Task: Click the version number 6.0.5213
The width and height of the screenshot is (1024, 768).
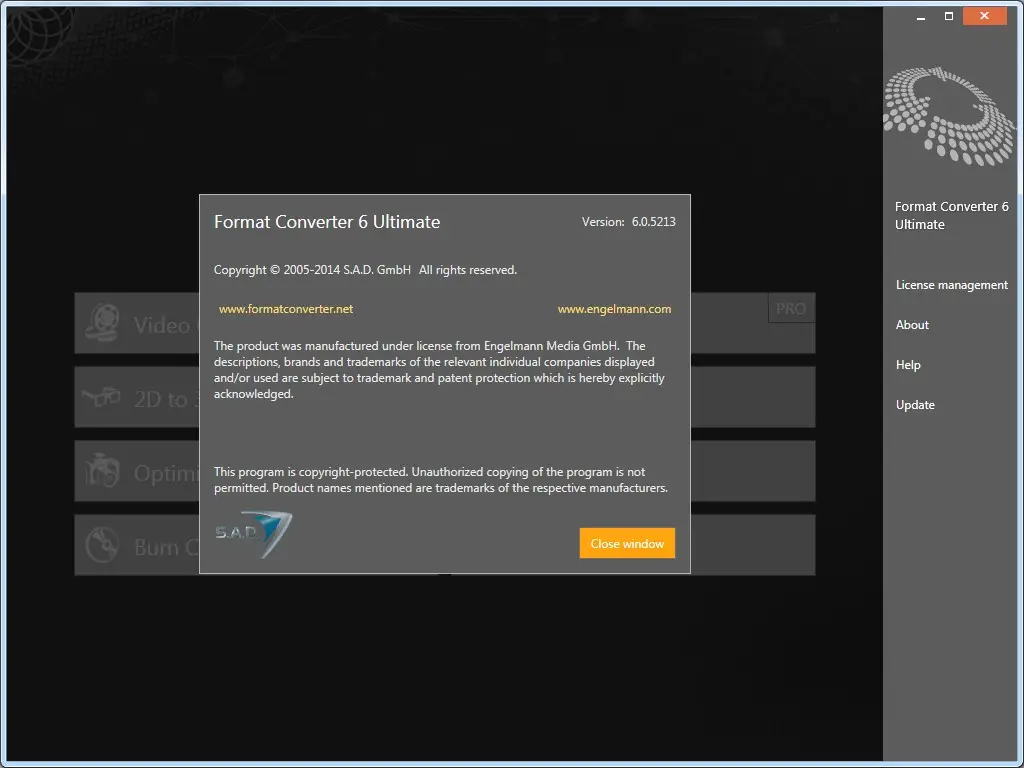Action: pos(653,222)
